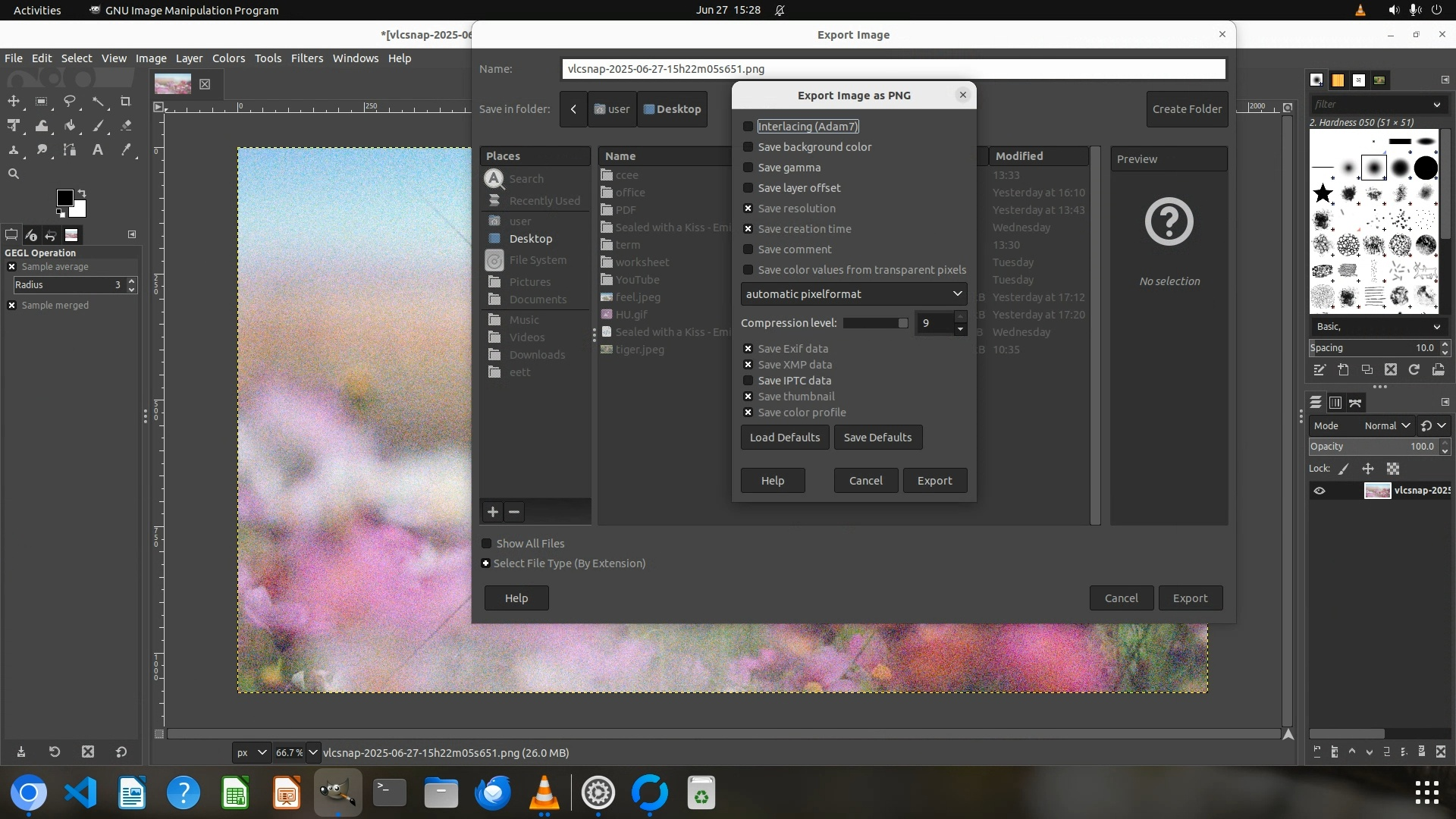Select the Fuzzy Select magic wand tool
This screenshot has height=819, width=1456.
pyautogui.click(x=99, y=102)
